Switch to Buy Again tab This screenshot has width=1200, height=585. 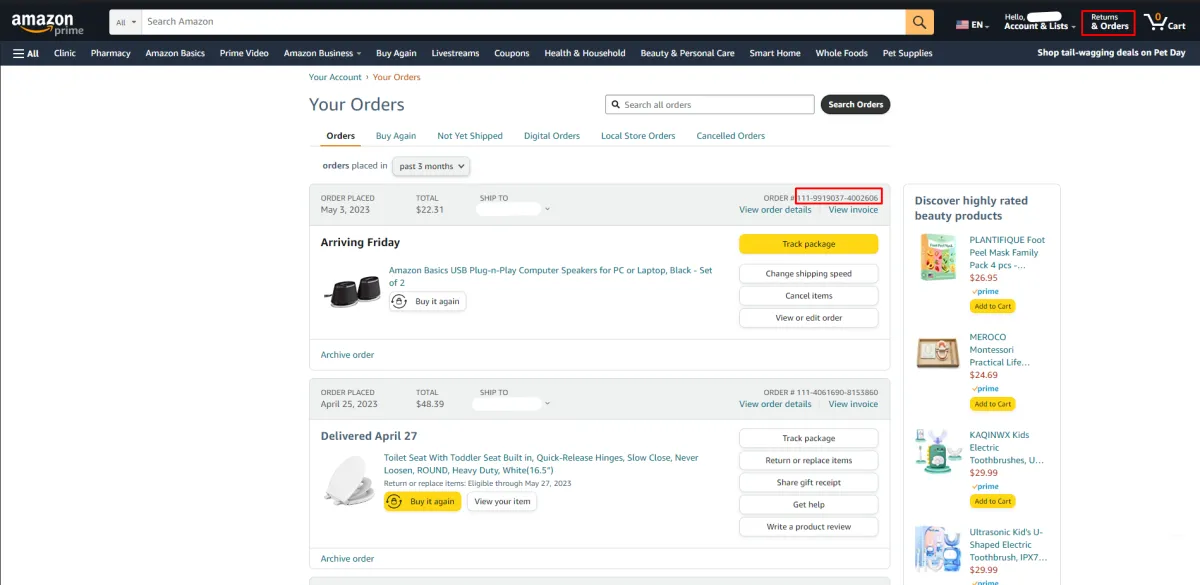(x=396, y=136)
